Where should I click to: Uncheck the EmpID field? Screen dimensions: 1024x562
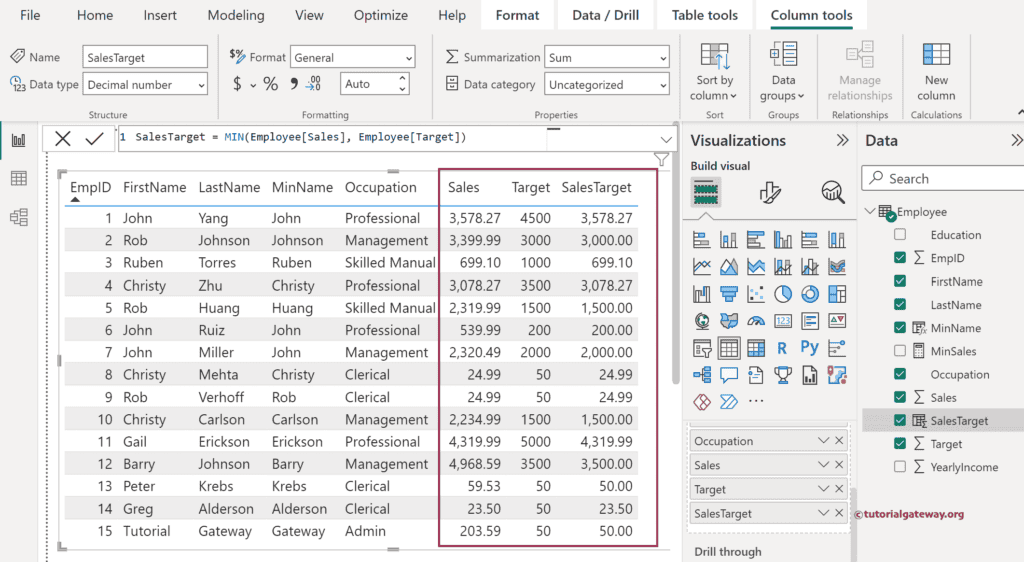[x=900, y=258]
